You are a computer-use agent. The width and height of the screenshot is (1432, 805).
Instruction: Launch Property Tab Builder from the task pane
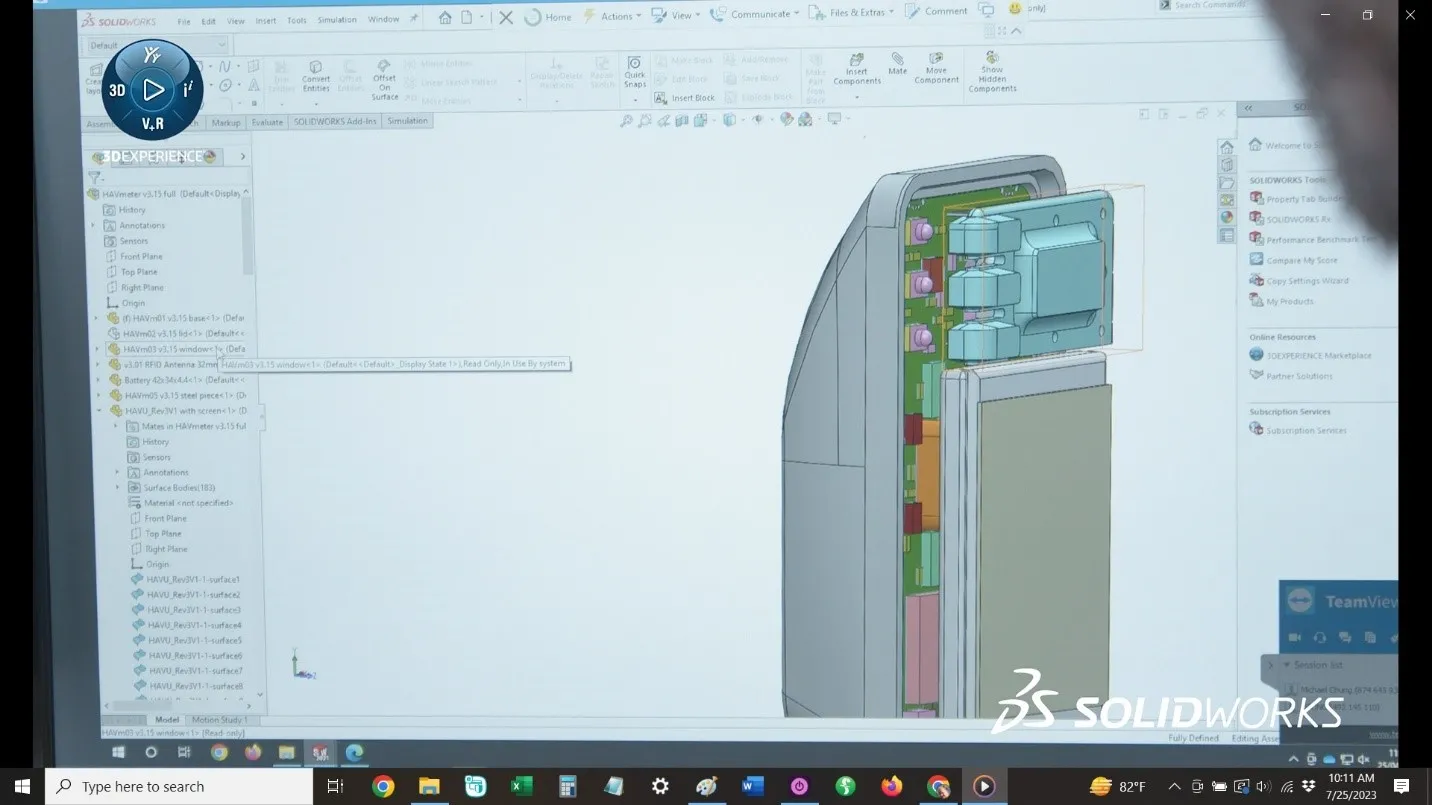click(x=1300, y=198)
